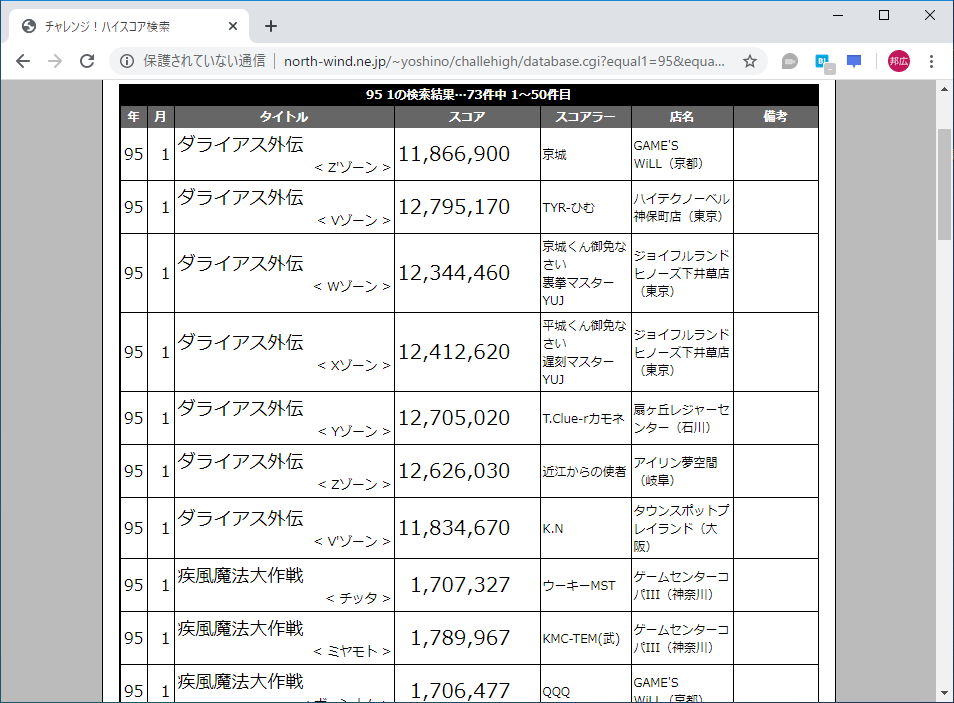Click the 店名 column header
This screenshot has width=954, height=703.
coord(680,117)
